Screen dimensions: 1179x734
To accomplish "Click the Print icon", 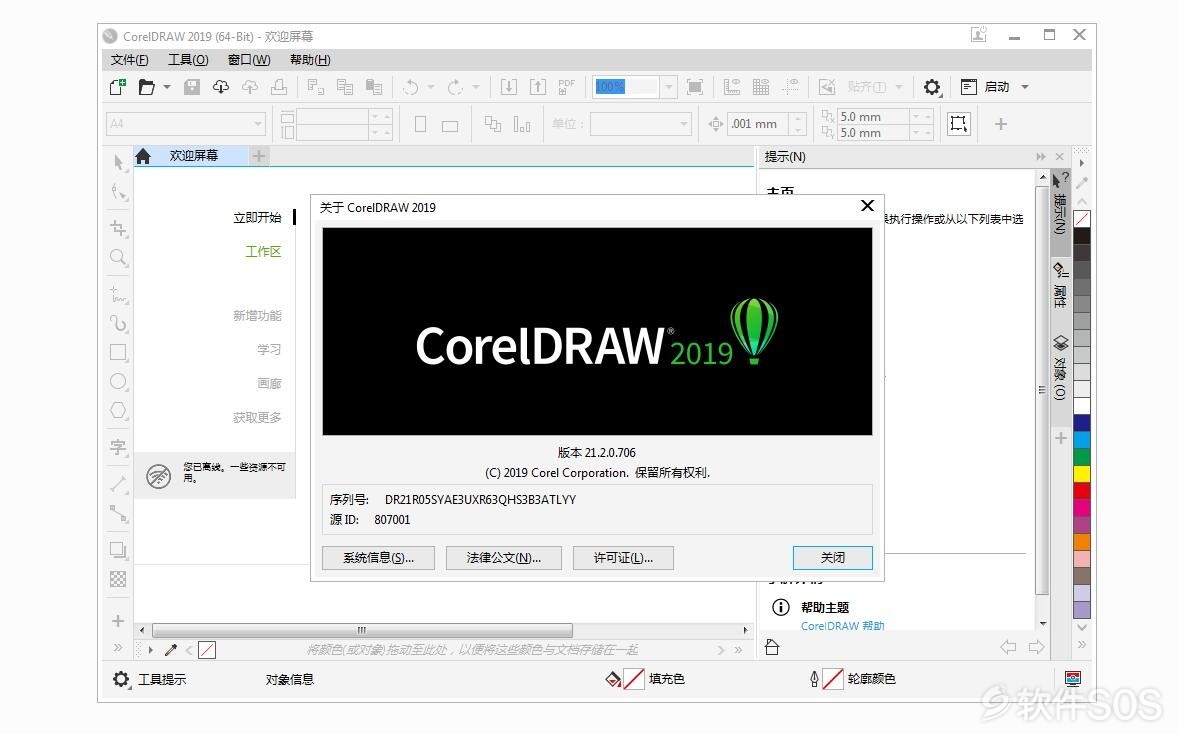I will [x=279, y=87].
